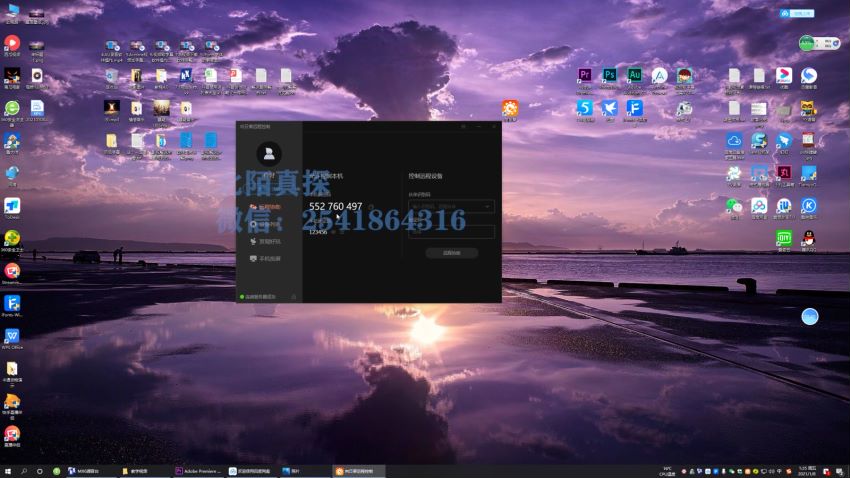Open the top-right cloud upload widget
850x478 pixels.
[x=797, y=14]
